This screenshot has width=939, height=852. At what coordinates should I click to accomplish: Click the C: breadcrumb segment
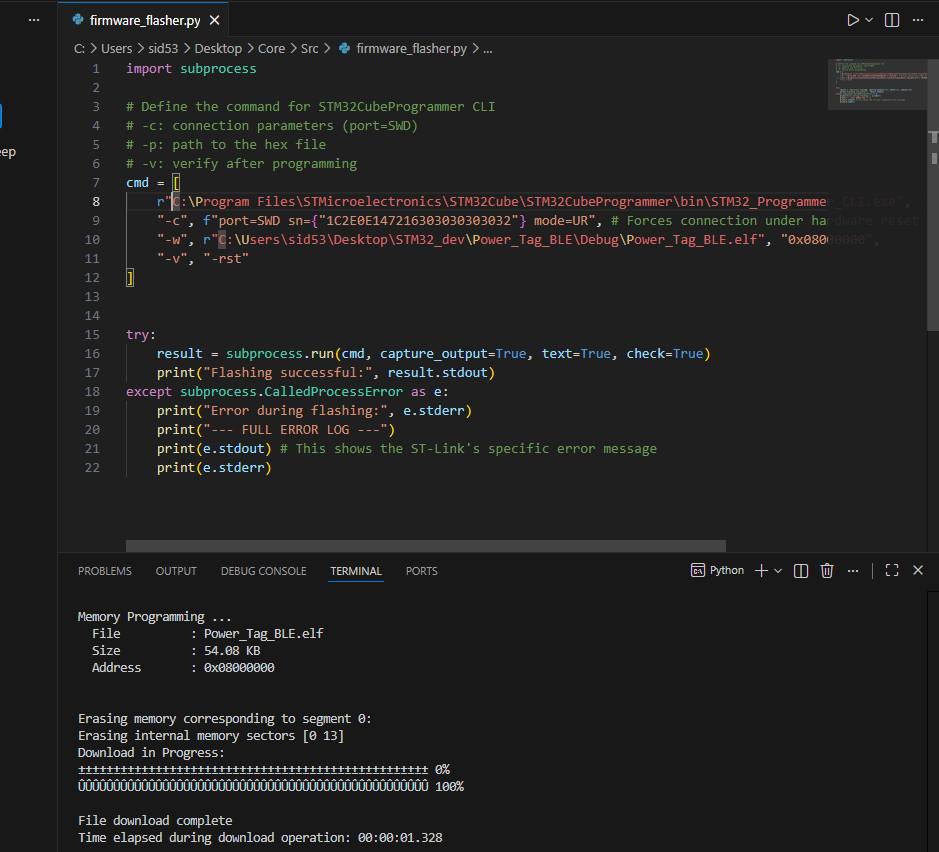coord(79,48)
